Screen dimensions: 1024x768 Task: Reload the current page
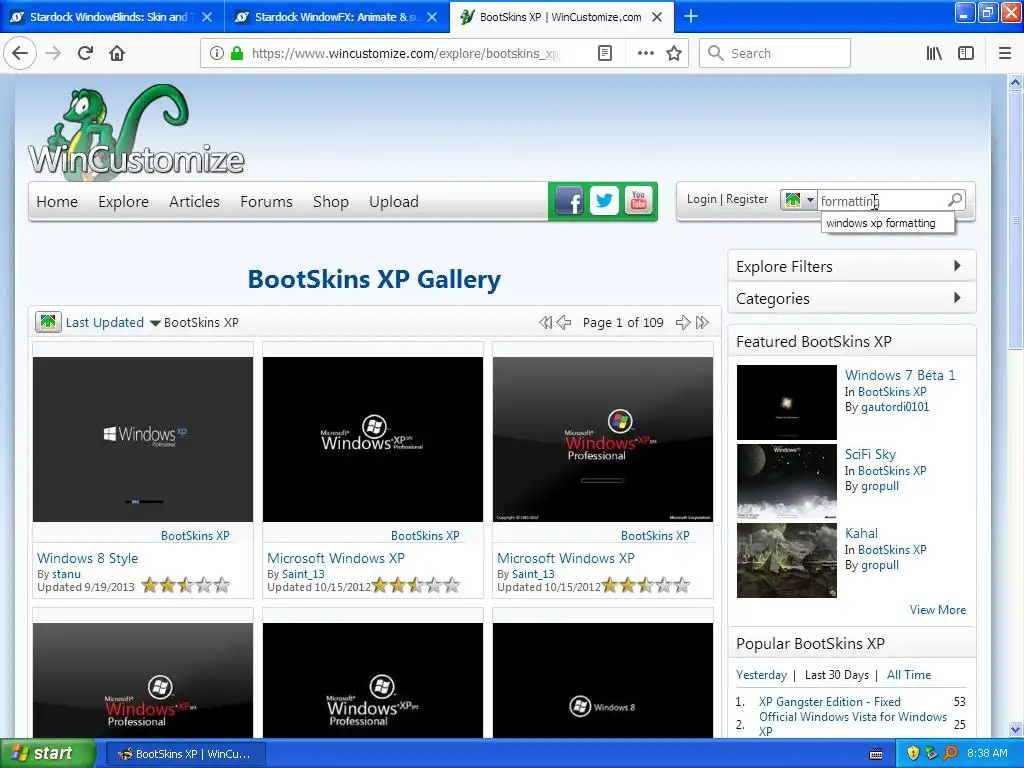coord(85,53)
